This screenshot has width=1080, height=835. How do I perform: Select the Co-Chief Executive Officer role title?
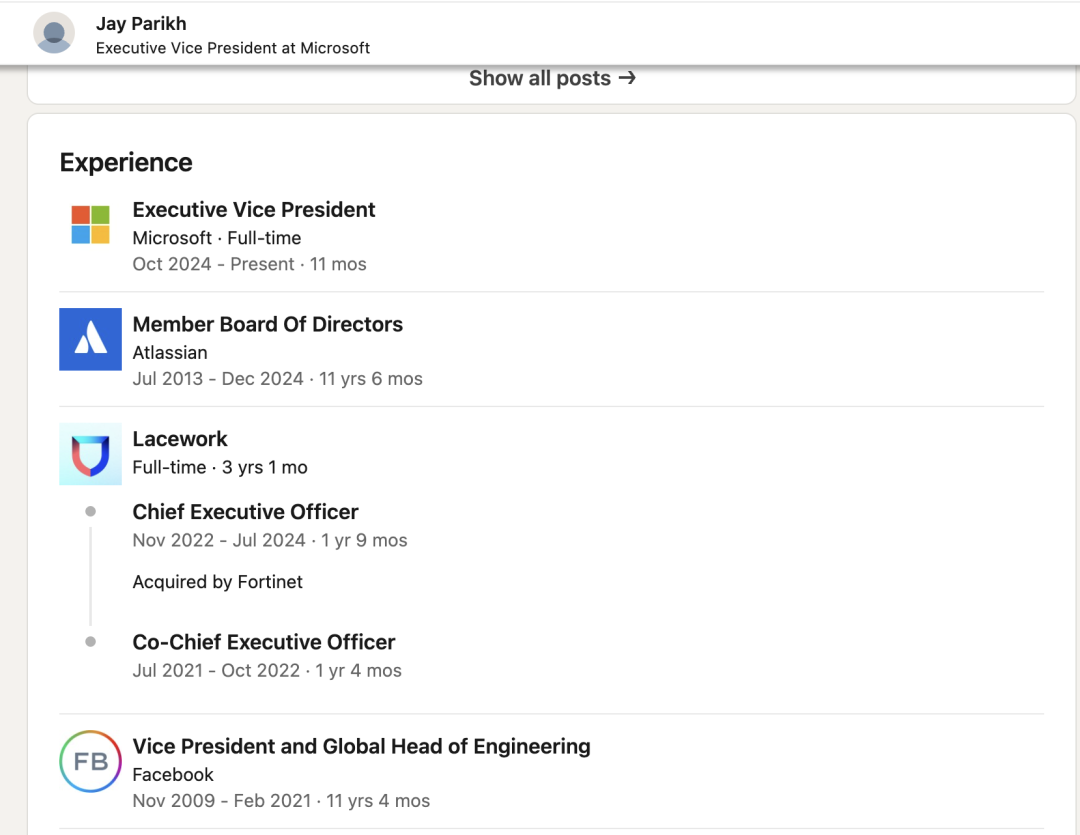pos(264,642)
